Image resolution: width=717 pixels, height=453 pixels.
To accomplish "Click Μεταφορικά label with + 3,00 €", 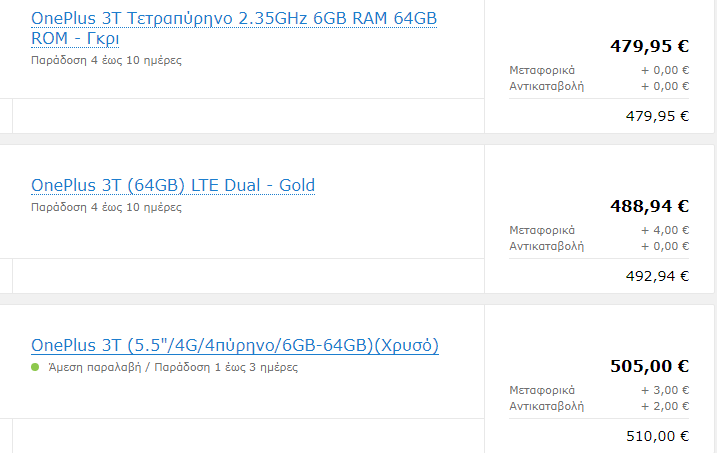I will (542, 390).
